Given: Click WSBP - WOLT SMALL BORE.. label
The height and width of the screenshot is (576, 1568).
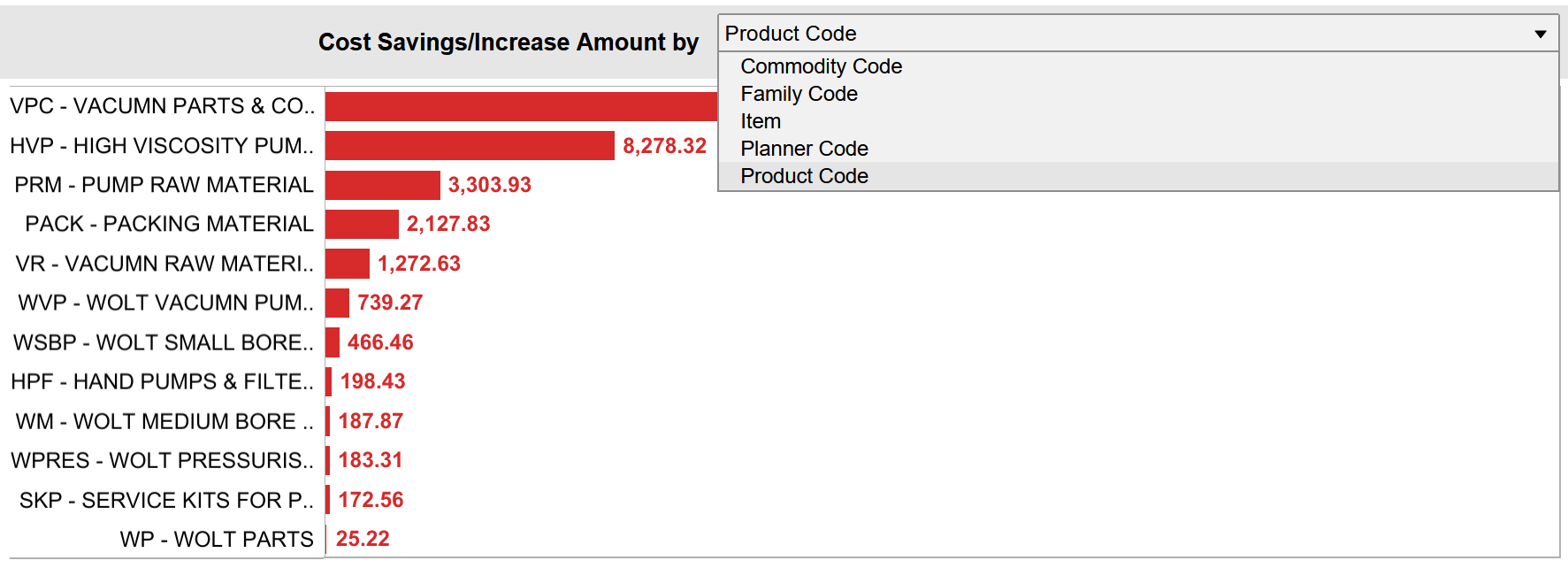Looking at the screenshot, I should (x=164, y=342).
